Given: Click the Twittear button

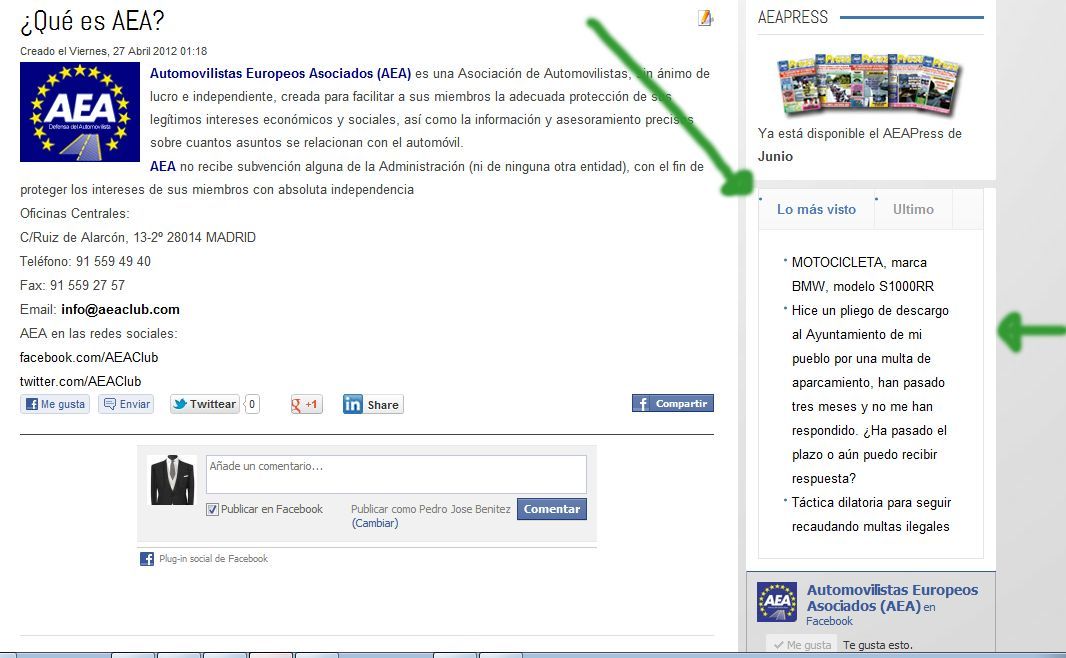Looking at the screenshot, I should (x=205, y=404).
